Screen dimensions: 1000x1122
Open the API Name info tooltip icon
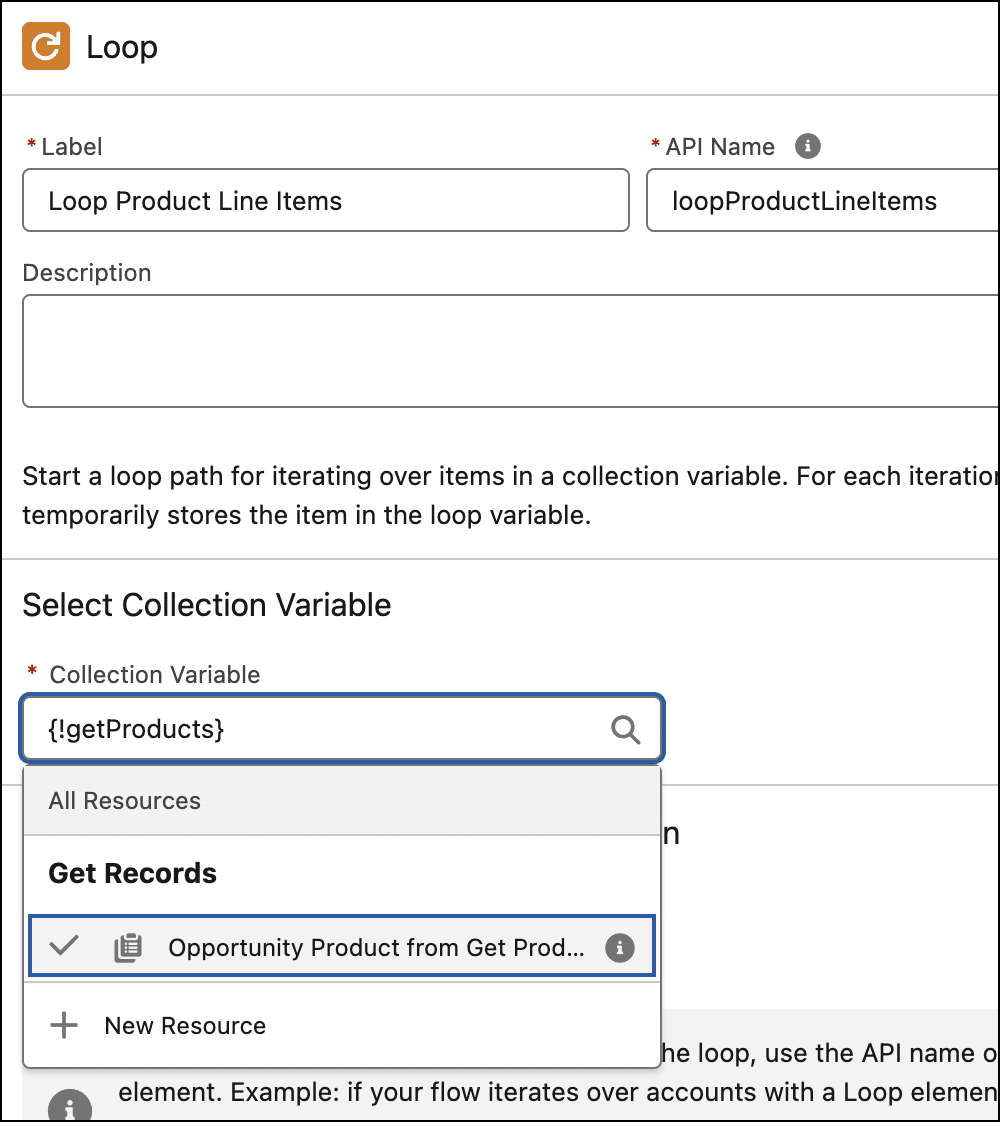pyautogui.click(x=808, y=146)
